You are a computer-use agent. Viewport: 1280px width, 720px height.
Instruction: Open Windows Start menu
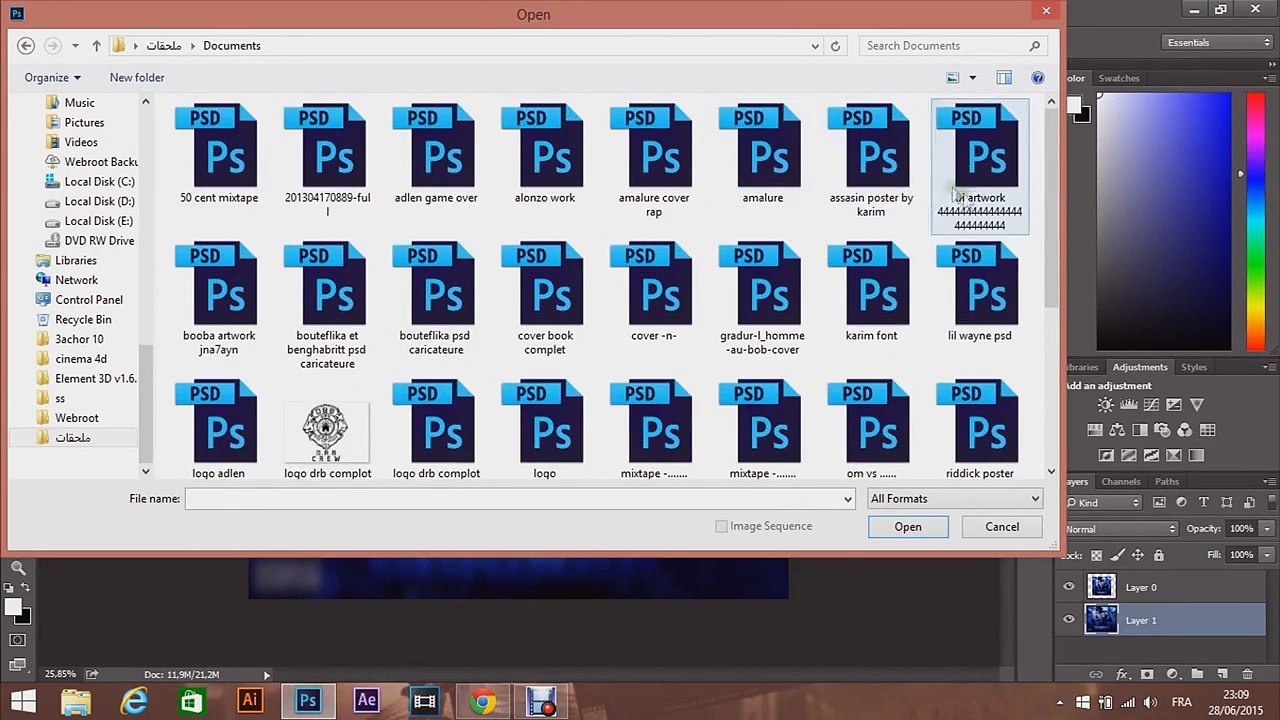tap(21, 701)
